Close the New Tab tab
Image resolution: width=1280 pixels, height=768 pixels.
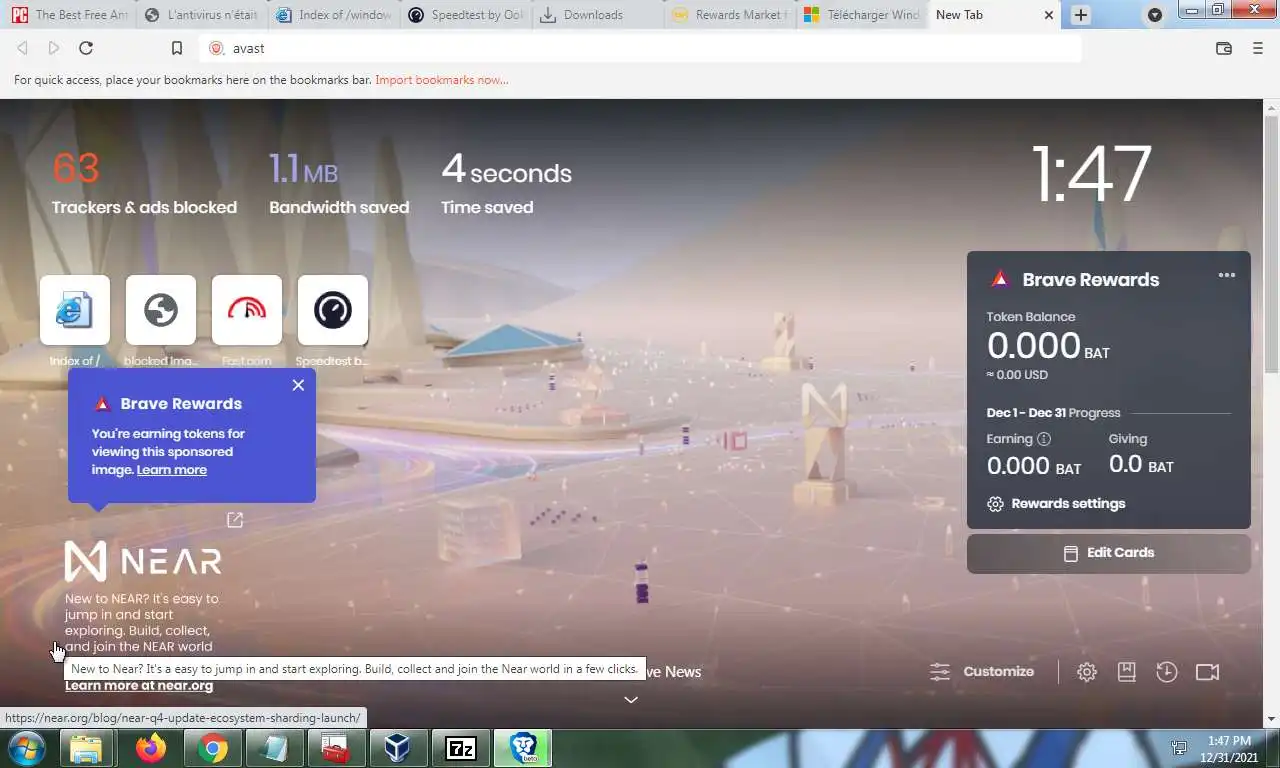tap(1048, 15)
